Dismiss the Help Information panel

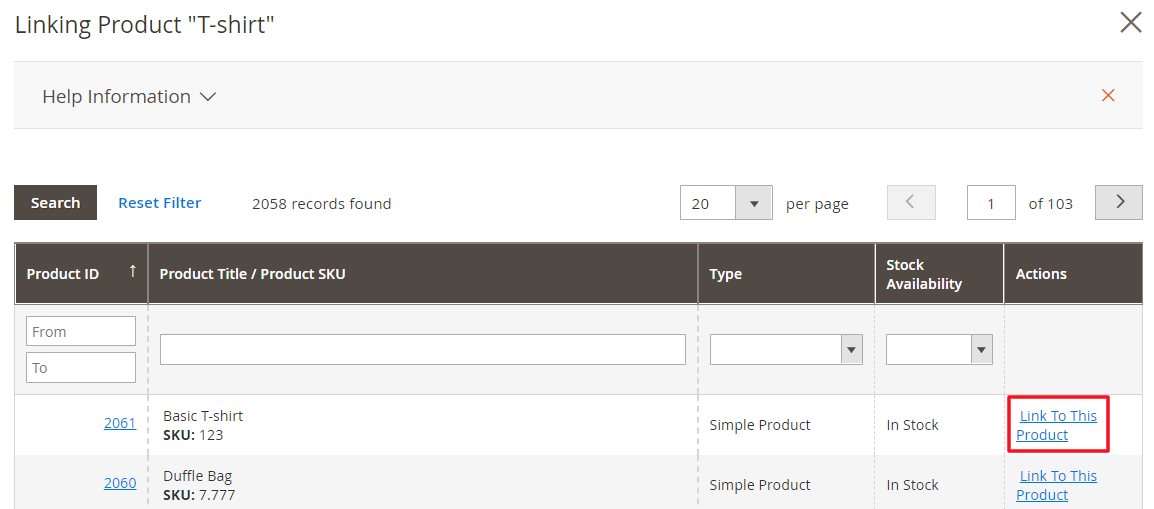tap(1107, 96)
